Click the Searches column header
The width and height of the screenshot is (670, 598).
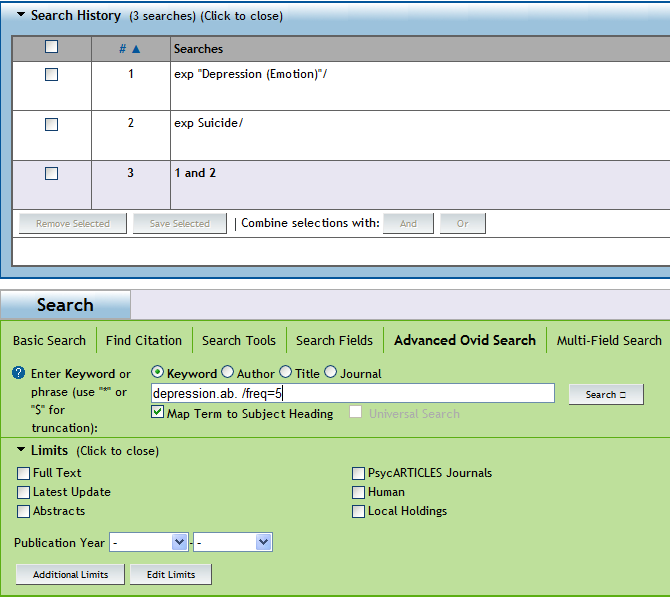[198, 49]
